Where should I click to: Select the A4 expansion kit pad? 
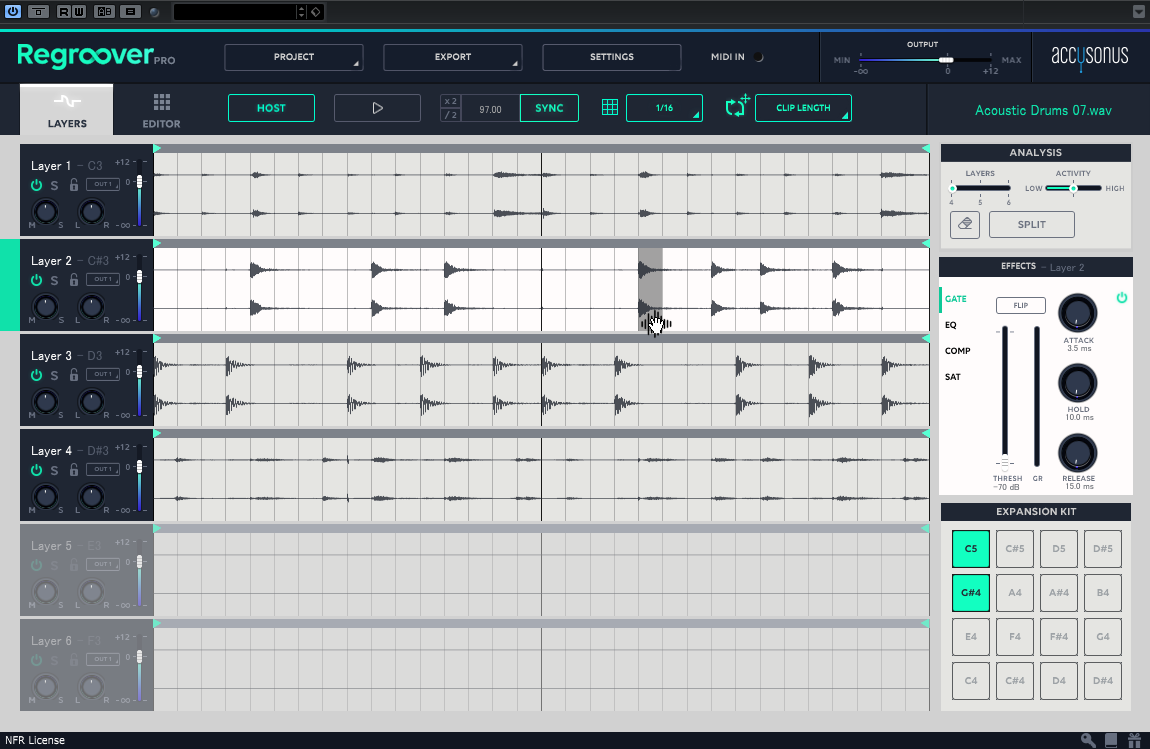tap(1014, 593)
